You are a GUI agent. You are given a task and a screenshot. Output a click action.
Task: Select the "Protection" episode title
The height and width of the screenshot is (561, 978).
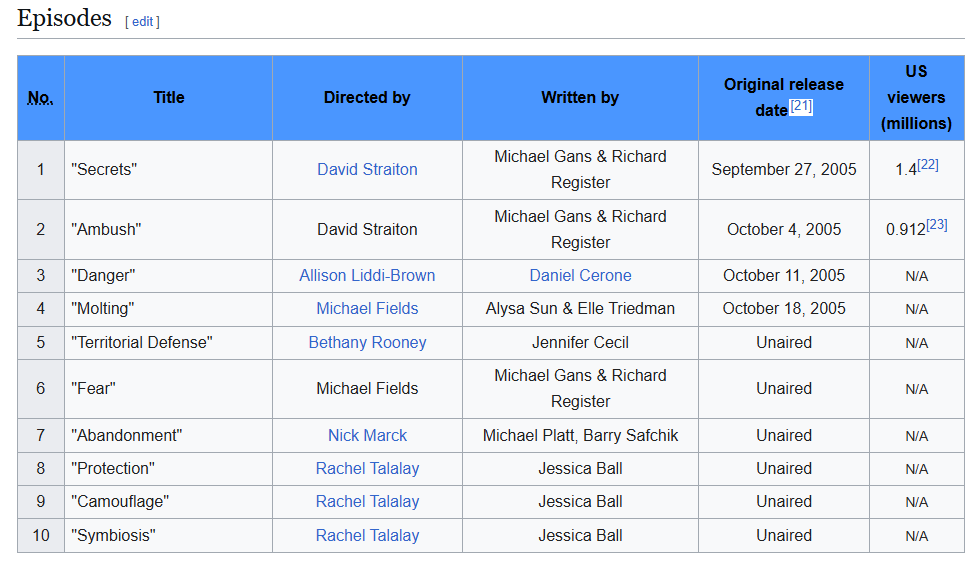tap(113, 468)
